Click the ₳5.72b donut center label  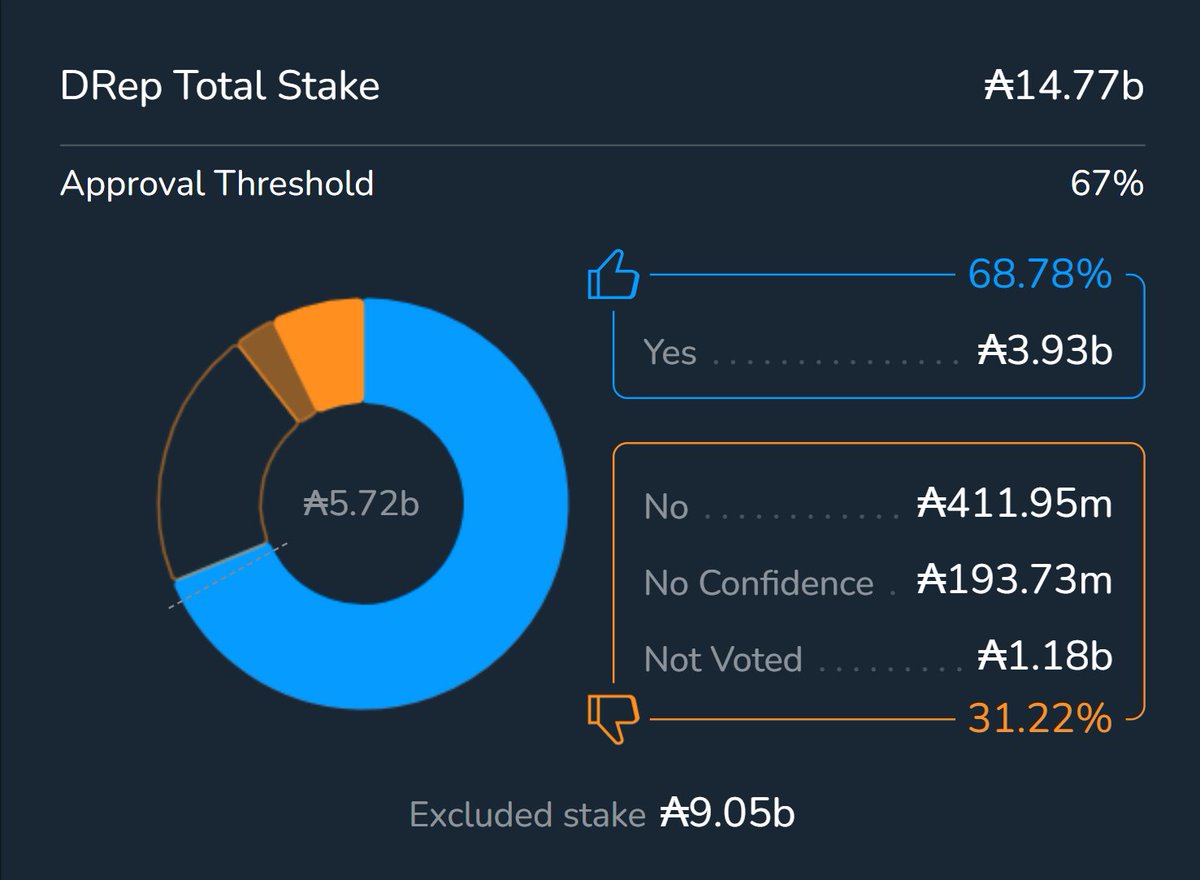(x=362, y=503)
